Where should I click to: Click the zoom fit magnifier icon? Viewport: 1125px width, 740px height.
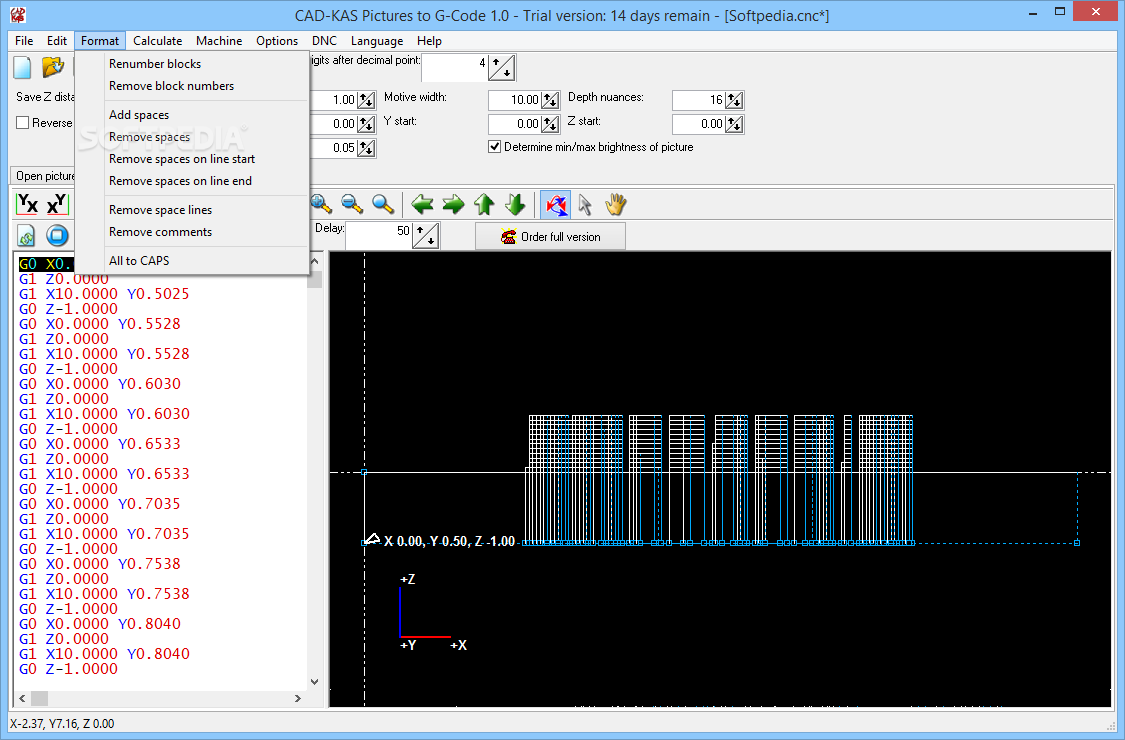click(383, 205)
